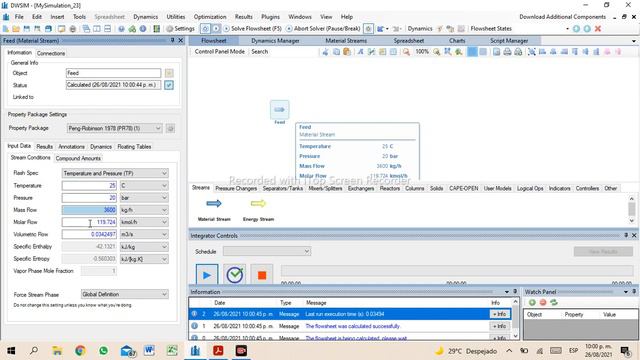
Task: Open Settings from the main toolbar
Action: [x=180, y=29]
